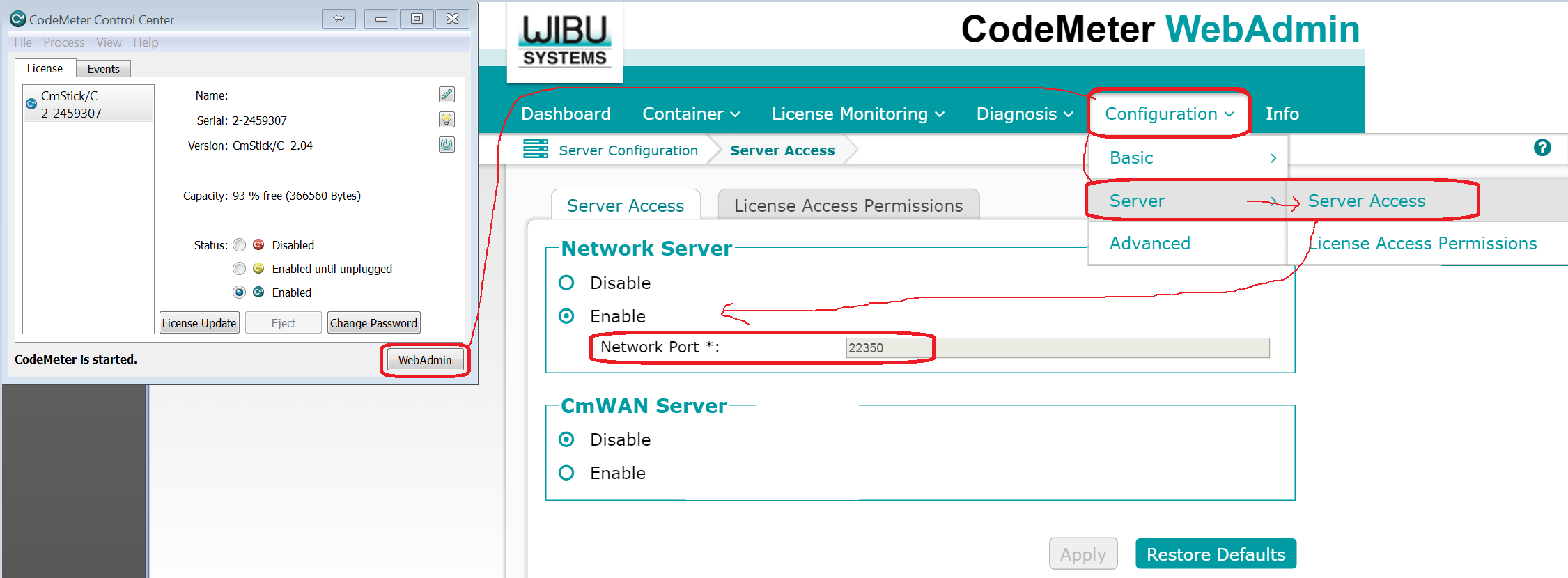Click the firmware update refresh icon
This screenshot has width=1568, height=578.
(447, 144)
